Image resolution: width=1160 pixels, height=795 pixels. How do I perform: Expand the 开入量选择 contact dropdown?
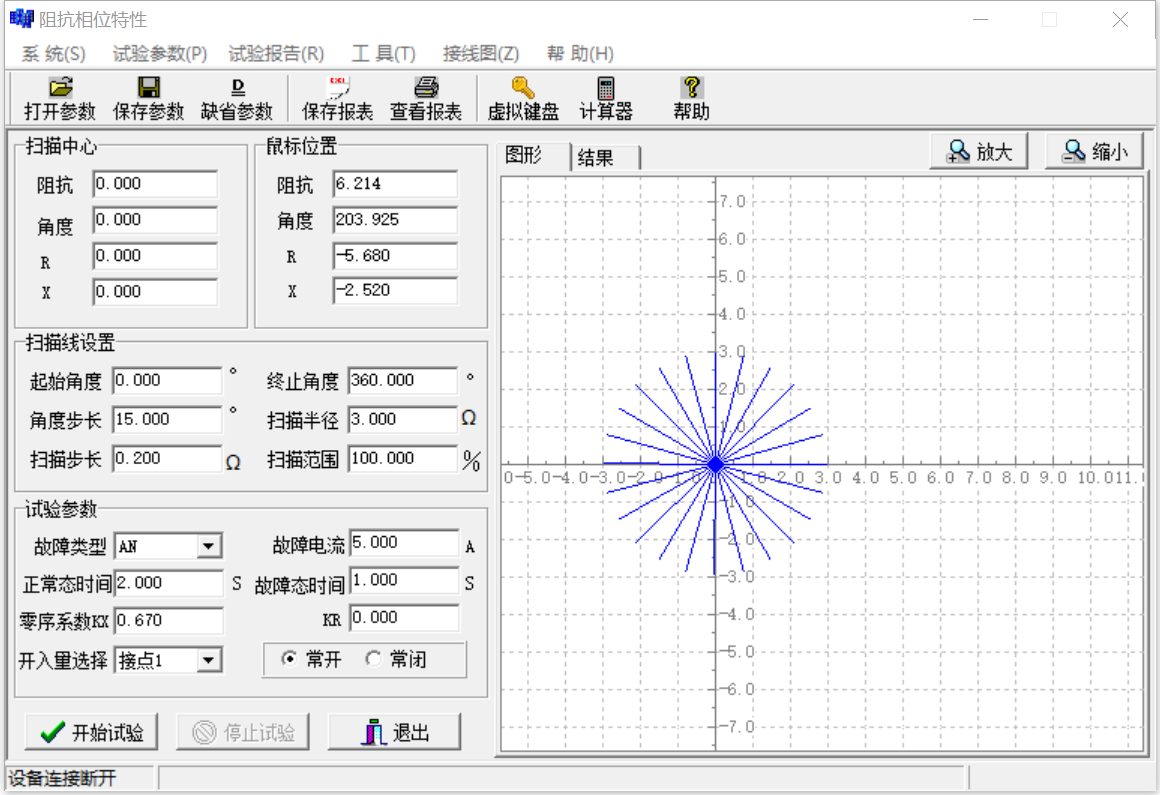click(x=209, y=660)
